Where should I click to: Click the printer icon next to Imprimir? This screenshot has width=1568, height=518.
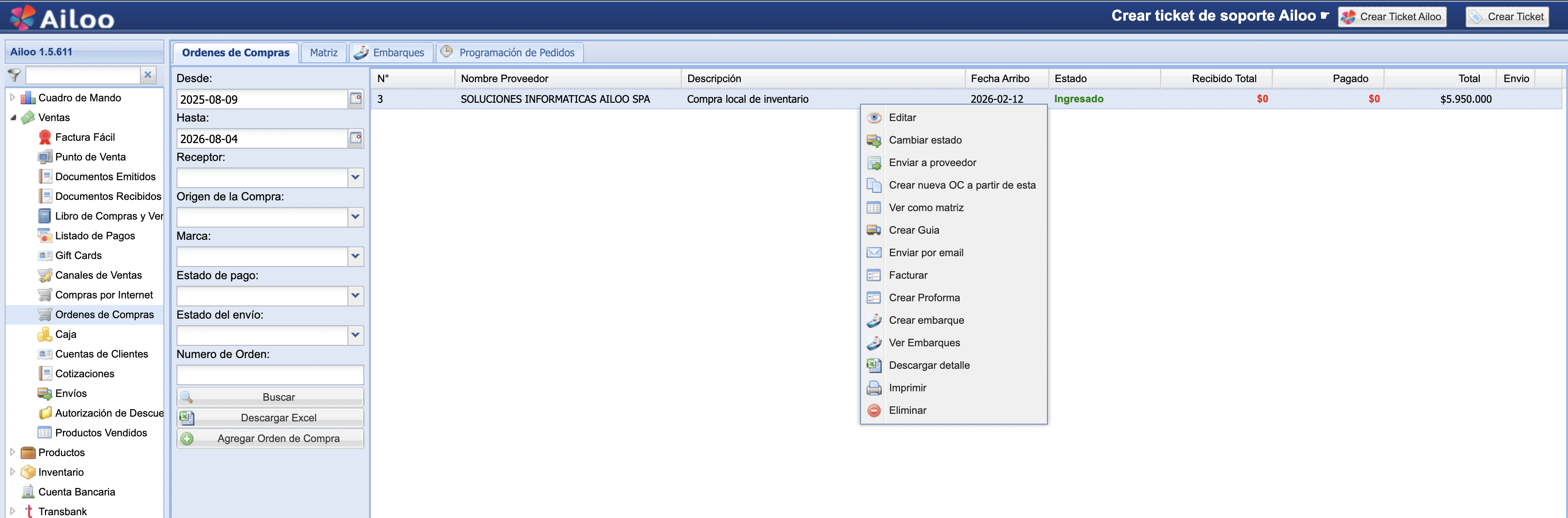coord(874,388)
